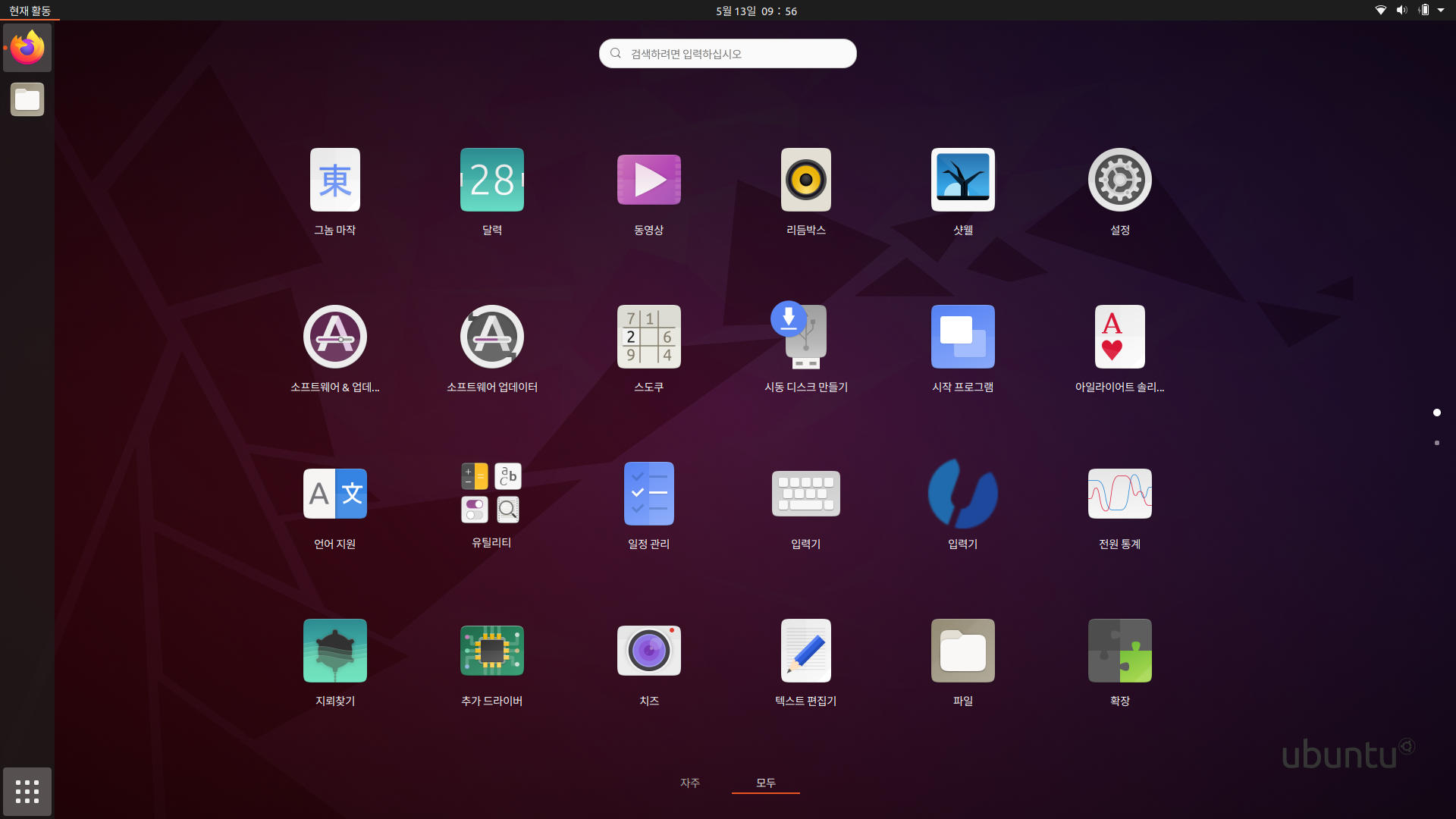Expand the system menu arrow
The width and height of the screenshot is (1456, 819).
tap(1441, 11)
